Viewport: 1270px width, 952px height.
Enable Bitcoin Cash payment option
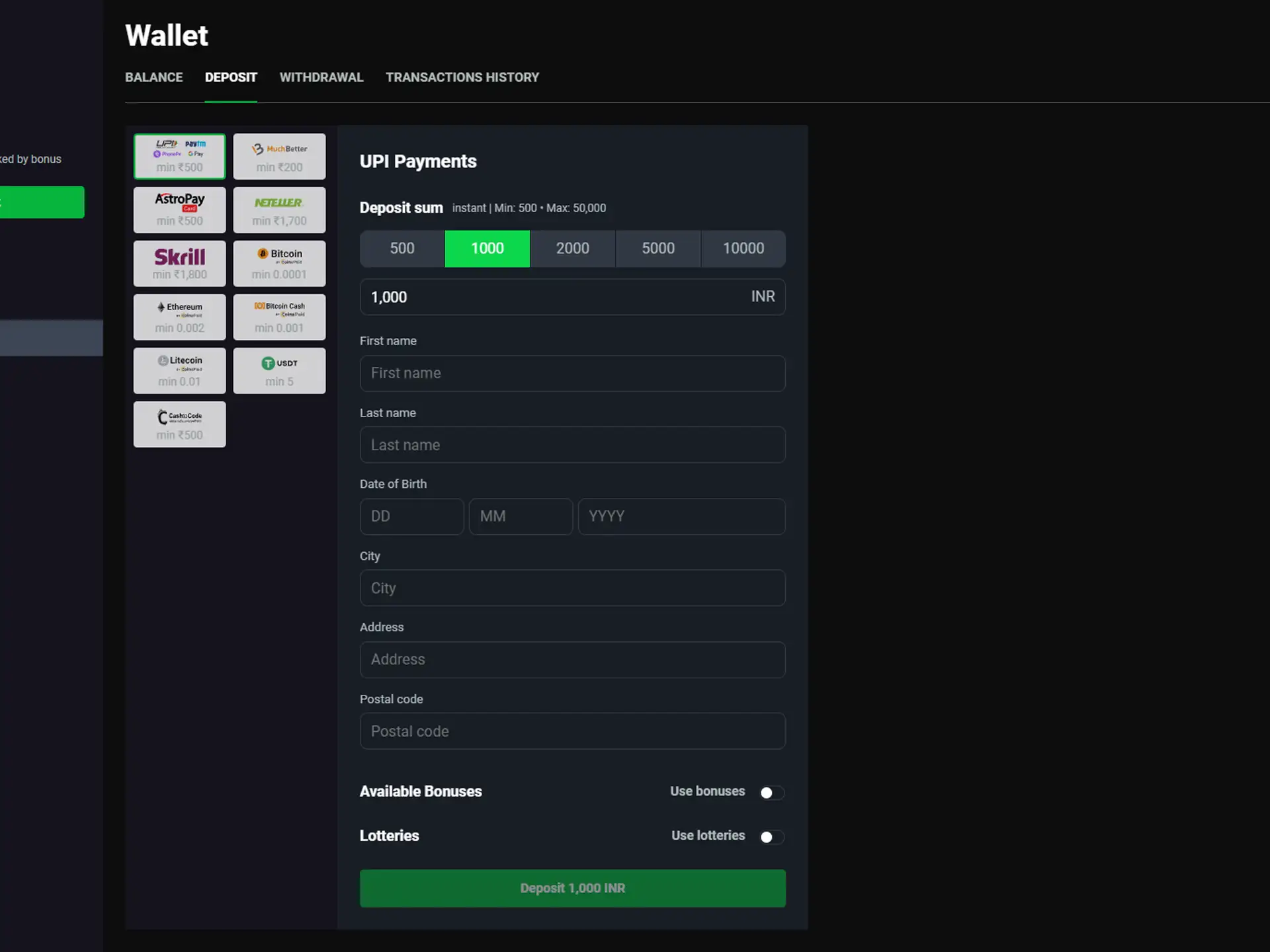click(279, 316)
